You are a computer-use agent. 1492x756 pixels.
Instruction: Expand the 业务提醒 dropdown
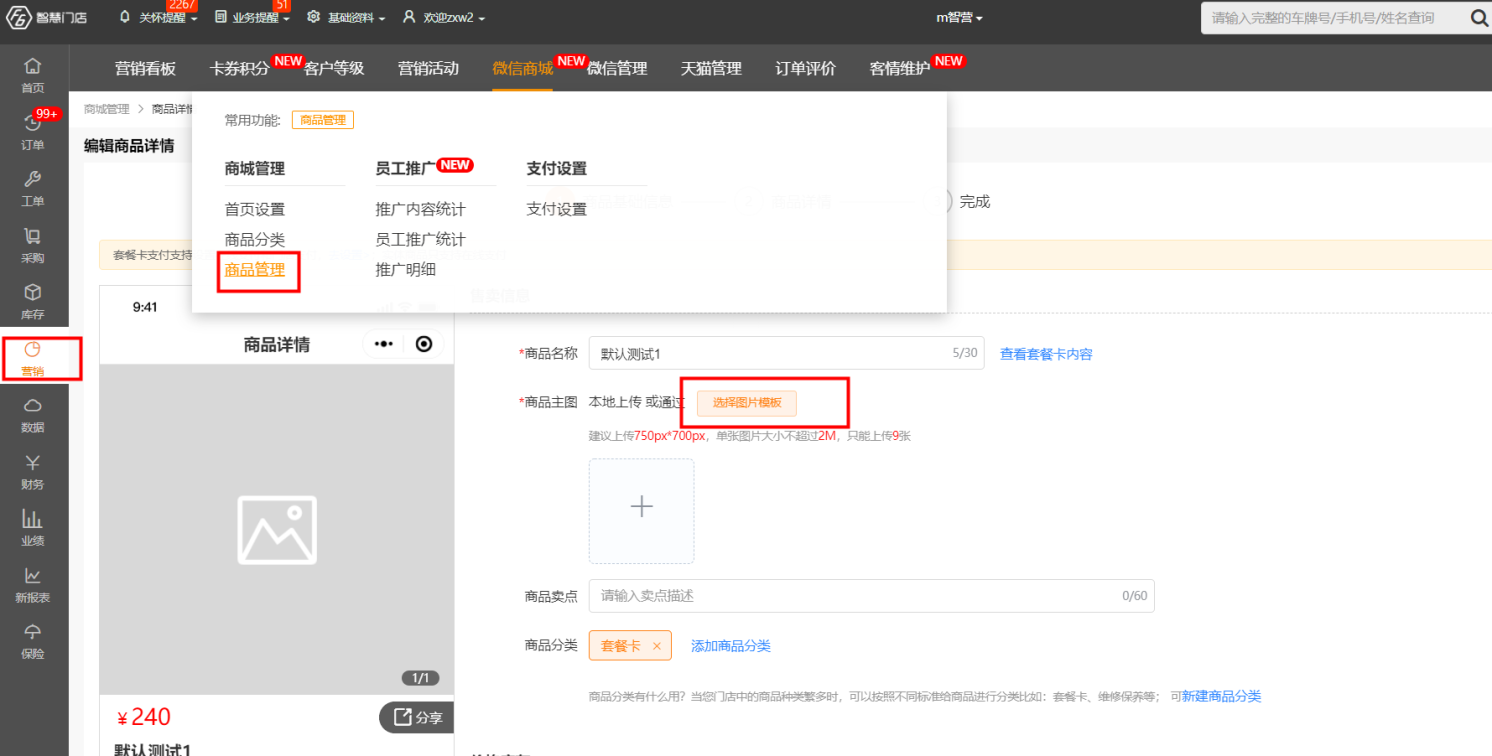point(253,18)
